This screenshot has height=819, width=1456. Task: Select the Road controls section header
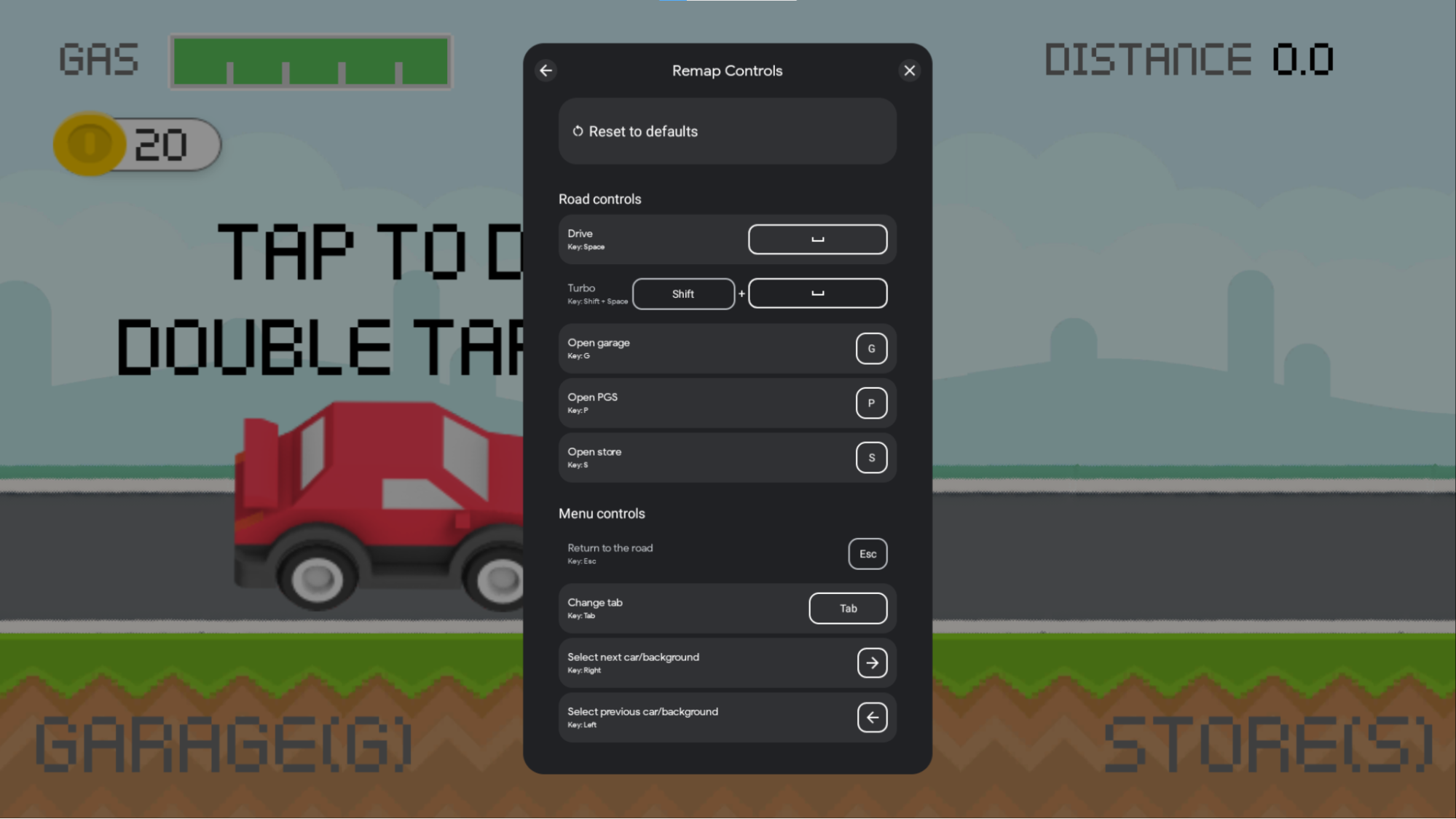pyautogui.click(x=600, y=199)
